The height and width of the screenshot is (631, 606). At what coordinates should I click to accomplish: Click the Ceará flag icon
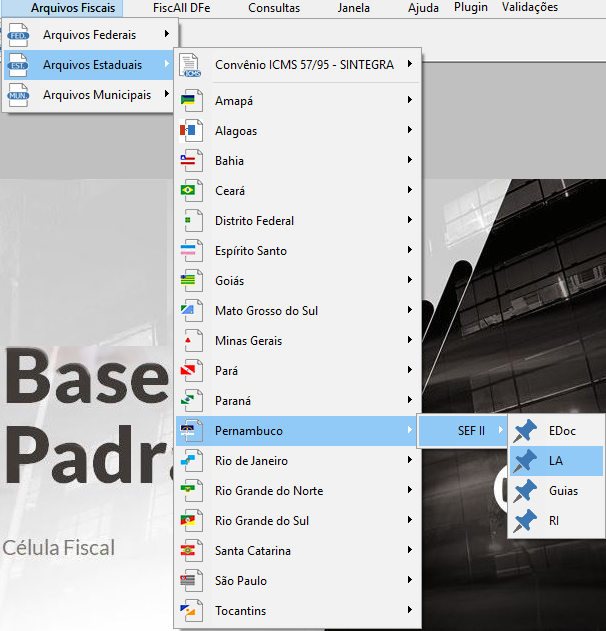(191, 190)
